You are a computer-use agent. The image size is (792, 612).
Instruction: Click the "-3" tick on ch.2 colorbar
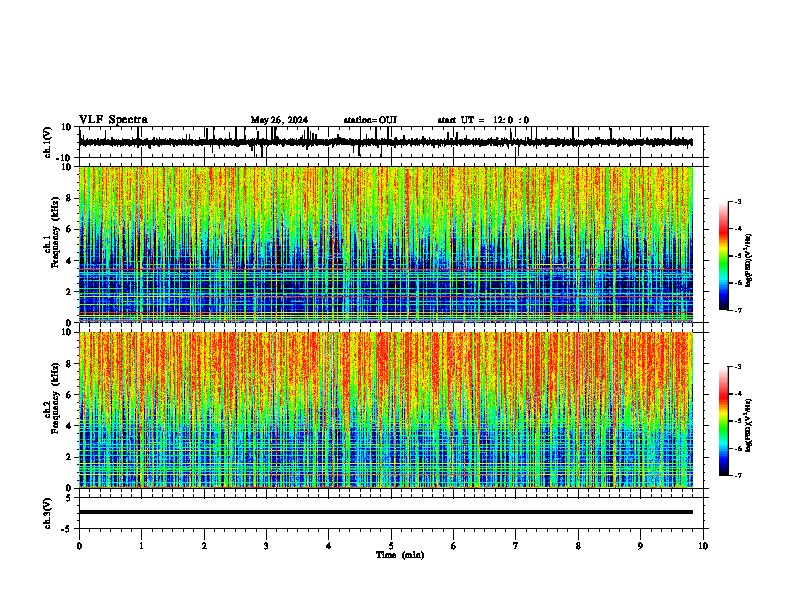coord(738,367)
